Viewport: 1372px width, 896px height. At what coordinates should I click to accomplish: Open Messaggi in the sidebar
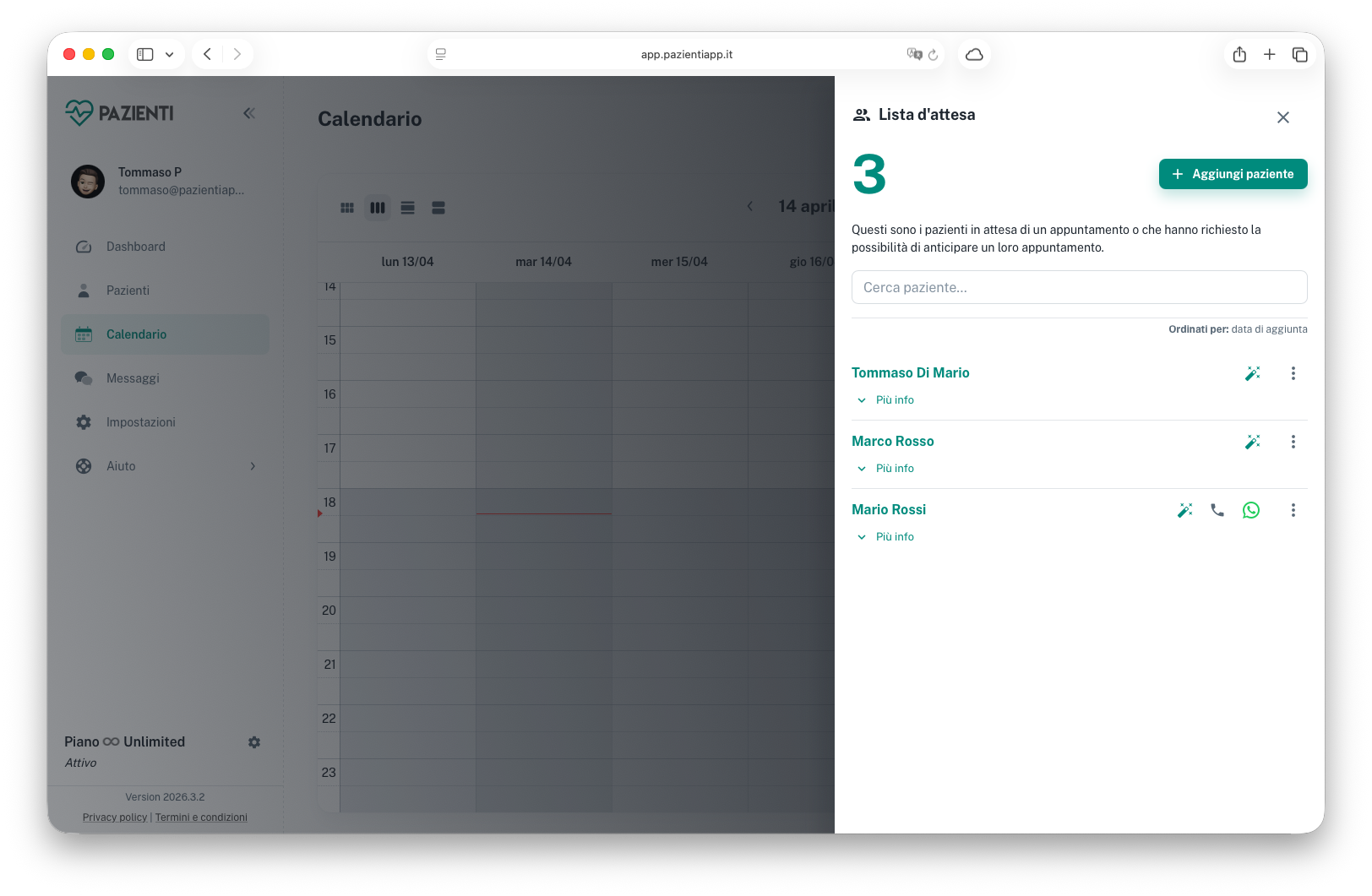pos(133,378)
